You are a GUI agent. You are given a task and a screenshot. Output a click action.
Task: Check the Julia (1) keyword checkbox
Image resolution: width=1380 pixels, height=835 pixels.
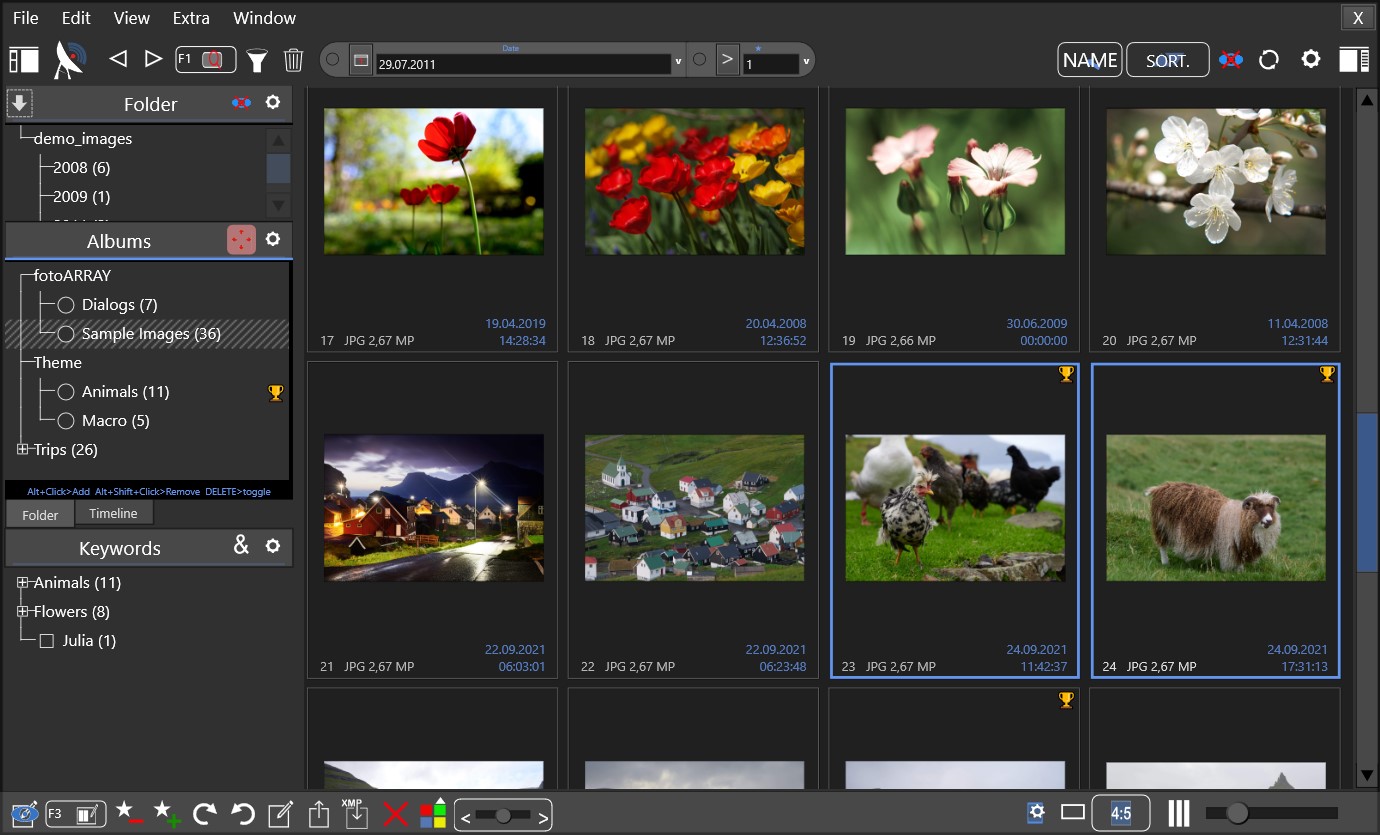pyautogui.click(x=46, y=641)
